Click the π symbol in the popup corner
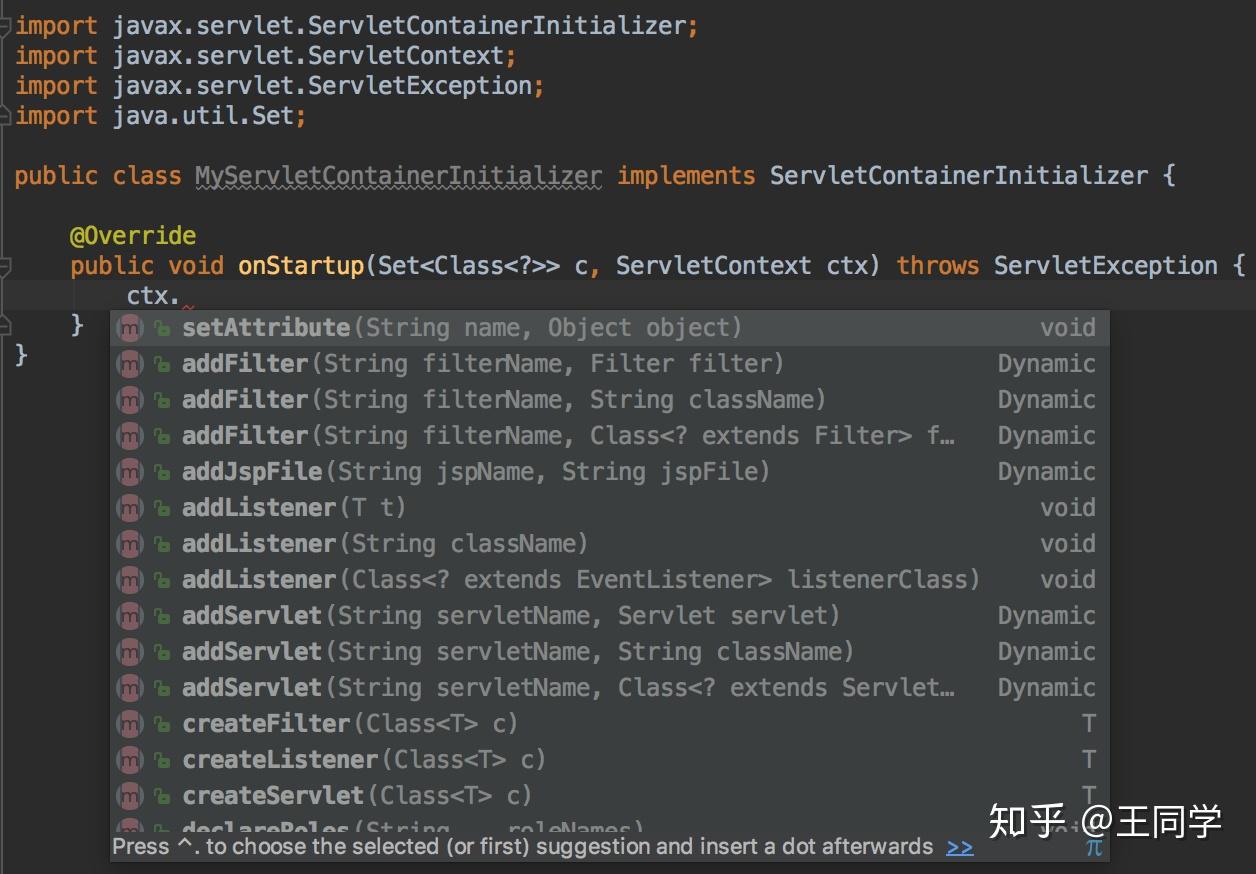This screenshot has width=1256, height=874. 1094,847
